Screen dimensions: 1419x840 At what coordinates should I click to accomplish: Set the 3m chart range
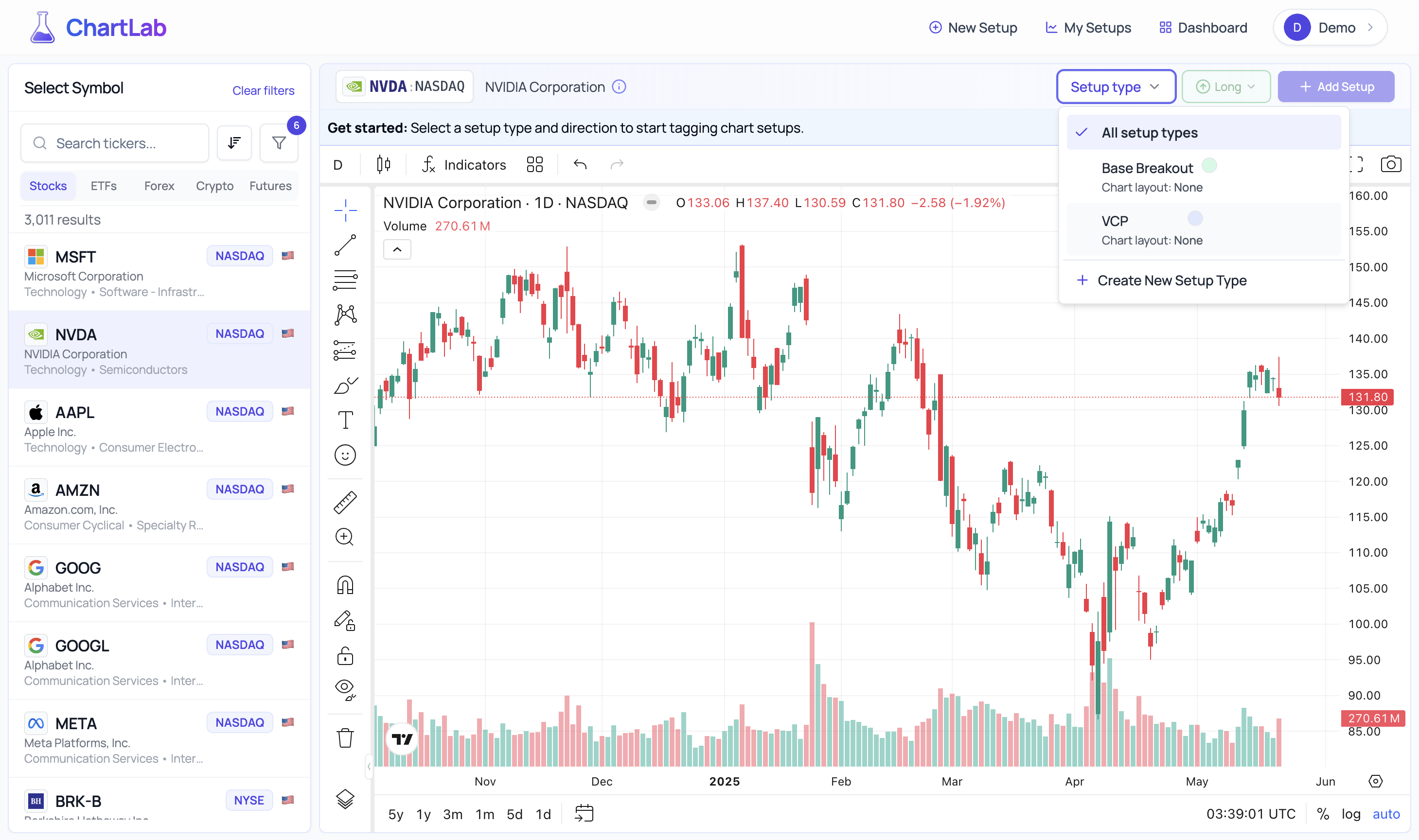point(452,814)
